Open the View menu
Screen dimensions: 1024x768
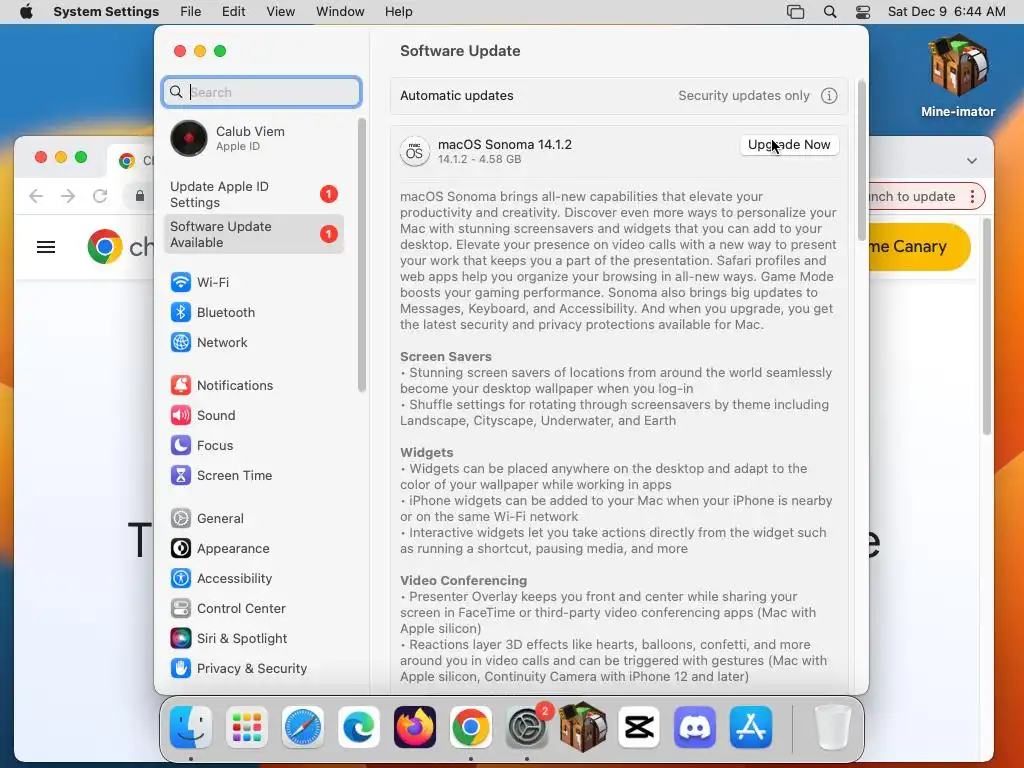pyautogui.click(x=280, y=12)
